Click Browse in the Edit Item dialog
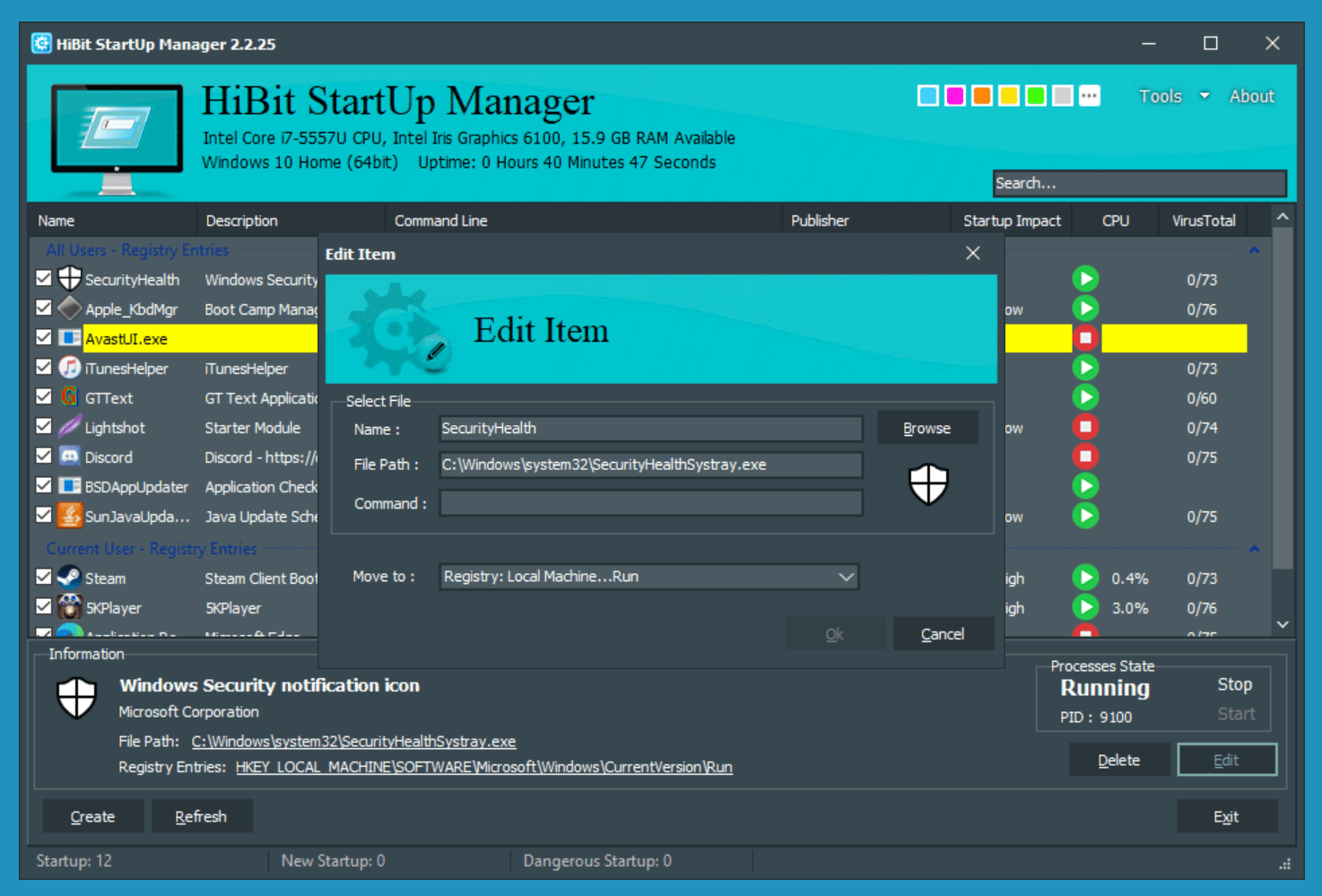The height and width of the screenshot is (896, 1322). [927, 429]
